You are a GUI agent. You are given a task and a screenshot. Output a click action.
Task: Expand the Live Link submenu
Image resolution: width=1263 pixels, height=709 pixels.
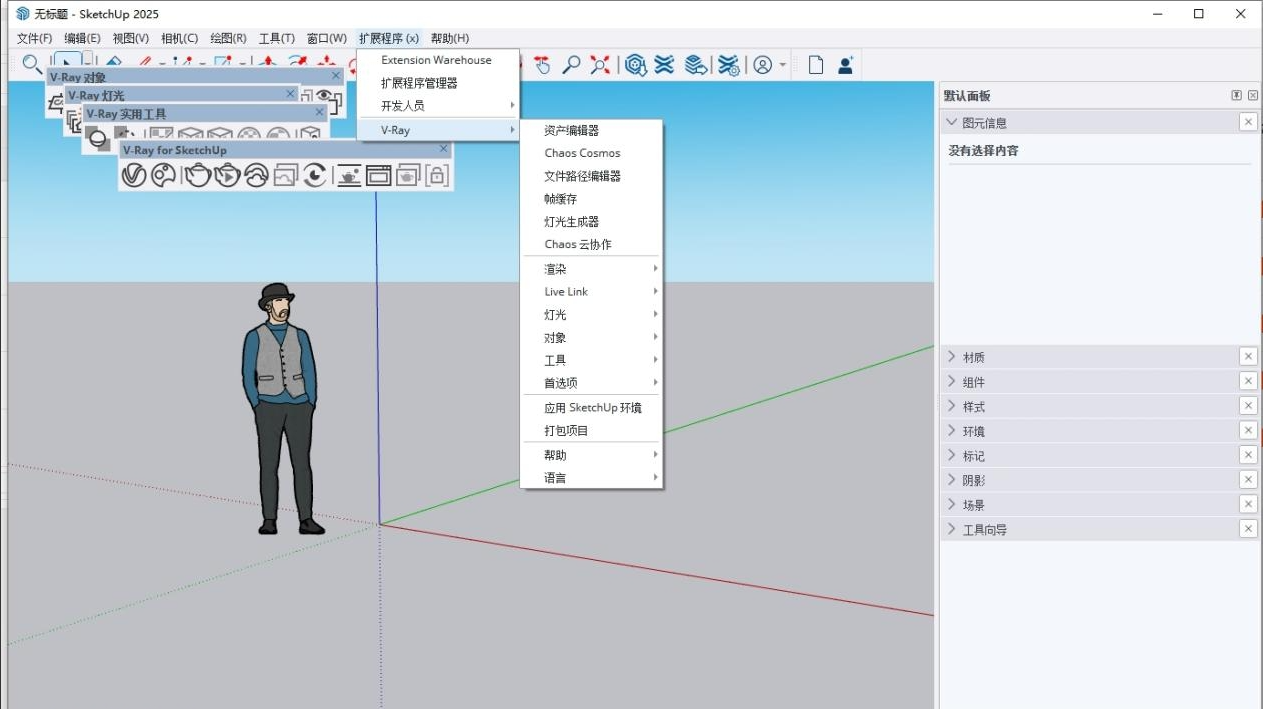point(591,292)
